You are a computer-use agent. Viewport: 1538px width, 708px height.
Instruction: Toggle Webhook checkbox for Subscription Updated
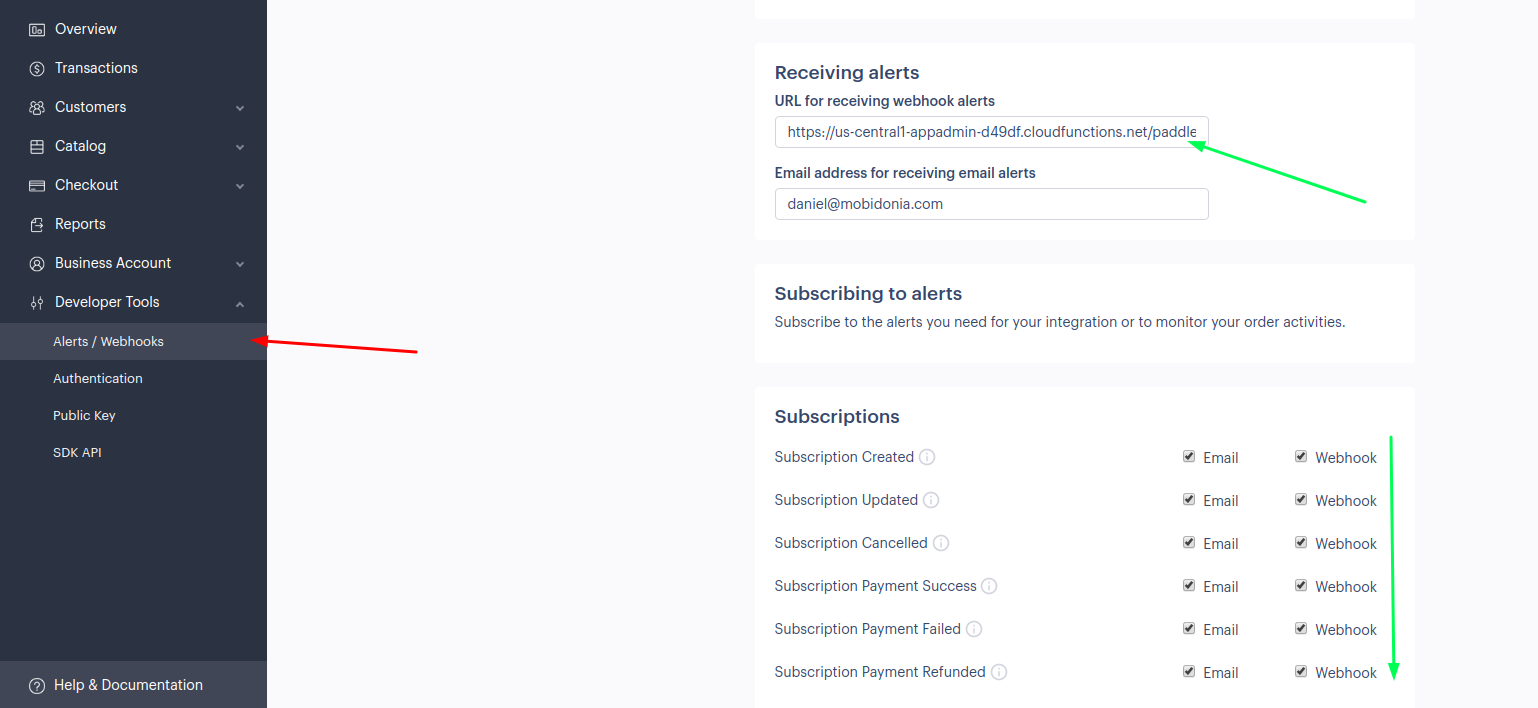pos(1301,499)
